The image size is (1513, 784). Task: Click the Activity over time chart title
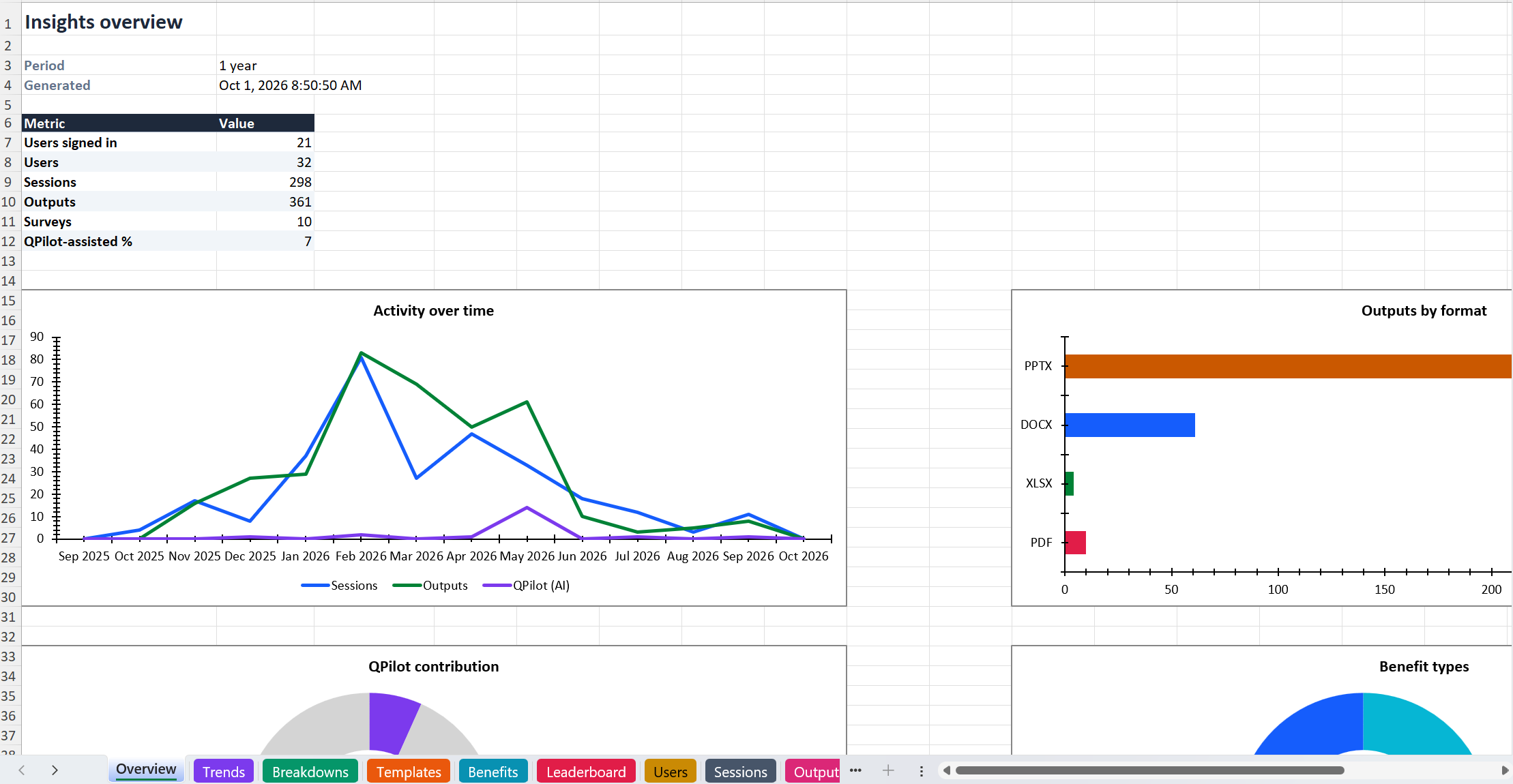pyautogui.click(x=434, y=311)
